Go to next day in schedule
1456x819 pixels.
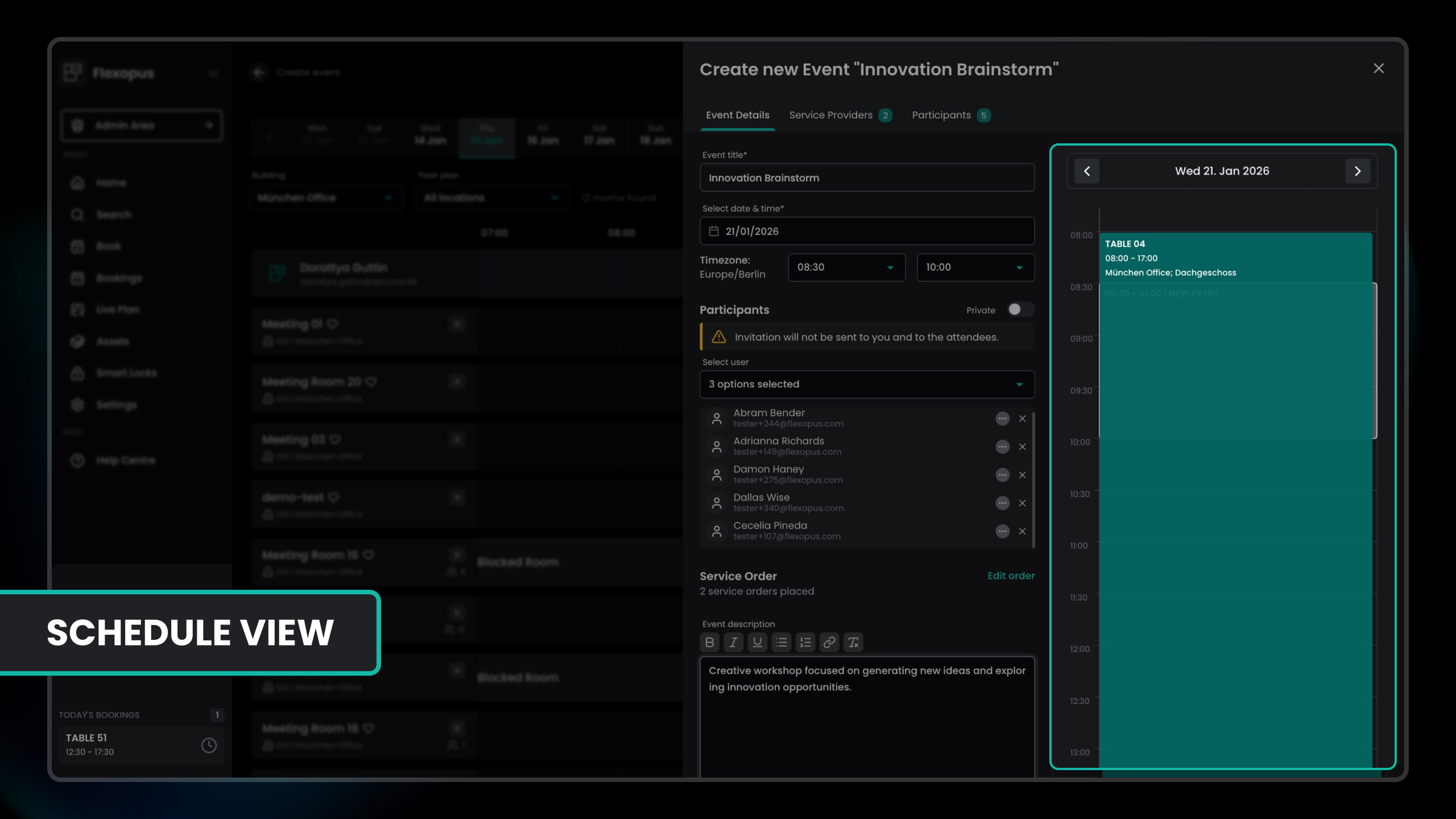tap(1358, 171)
